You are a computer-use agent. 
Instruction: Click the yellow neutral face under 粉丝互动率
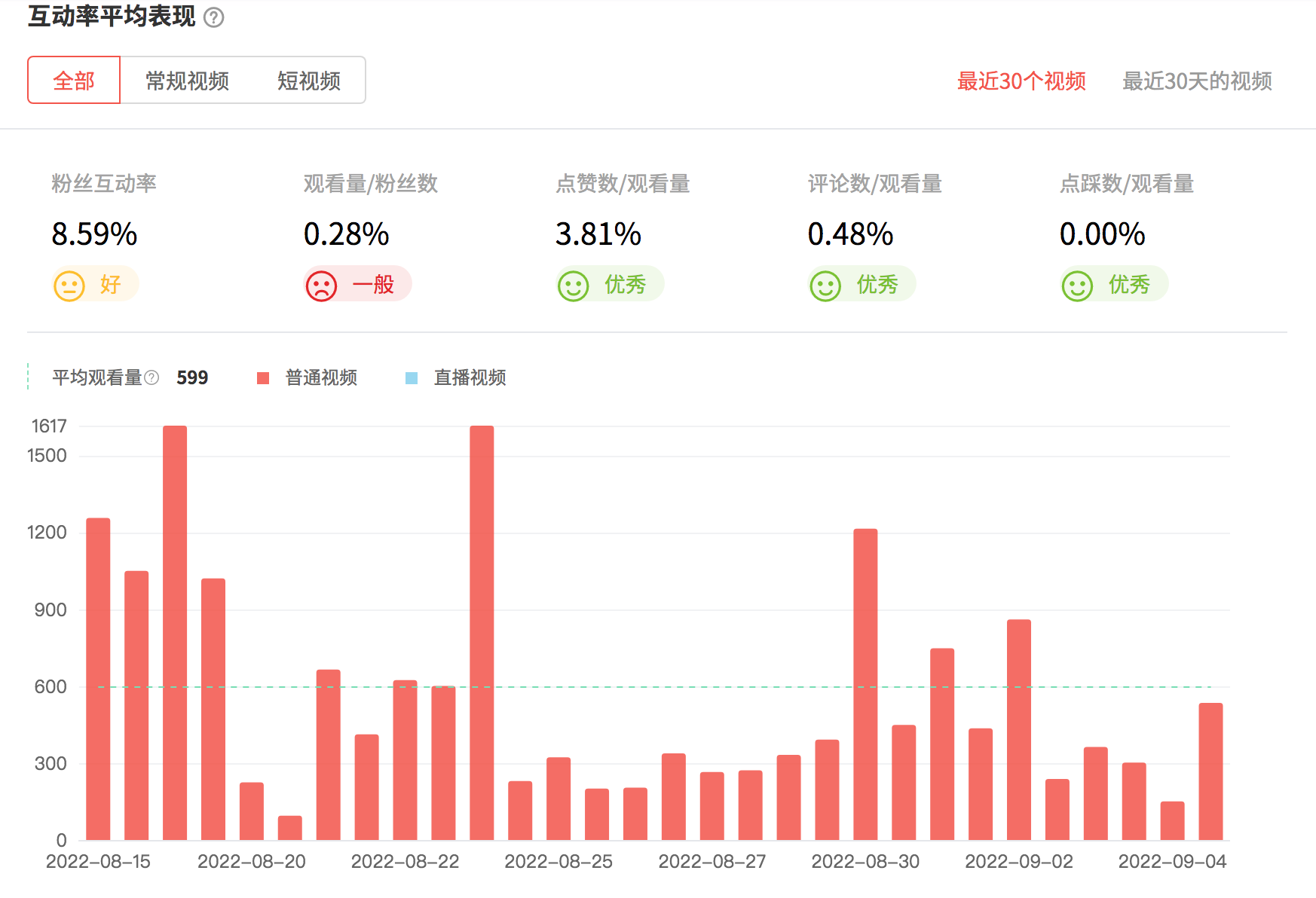point(69,286)
